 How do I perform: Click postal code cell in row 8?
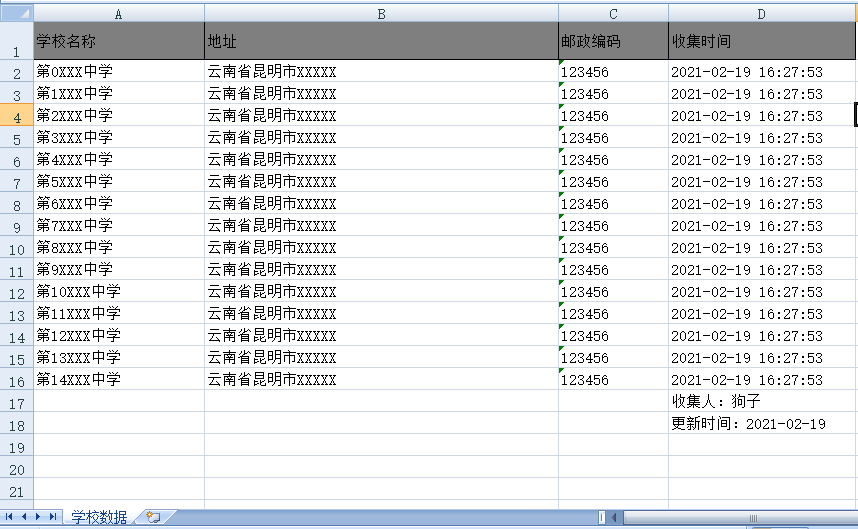point(613,203)
